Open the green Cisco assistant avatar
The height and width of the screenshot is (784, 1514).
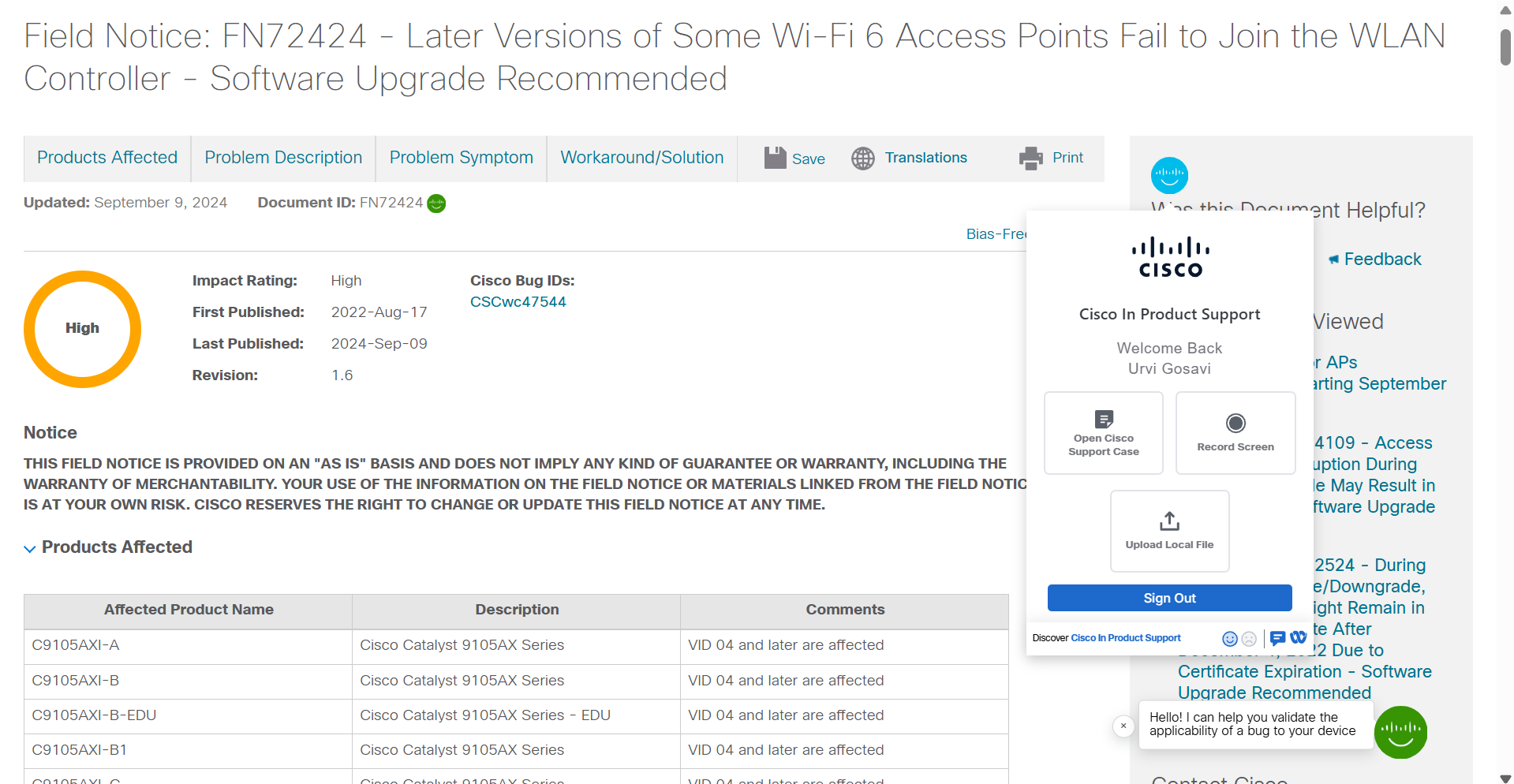tap(1401, 732)
